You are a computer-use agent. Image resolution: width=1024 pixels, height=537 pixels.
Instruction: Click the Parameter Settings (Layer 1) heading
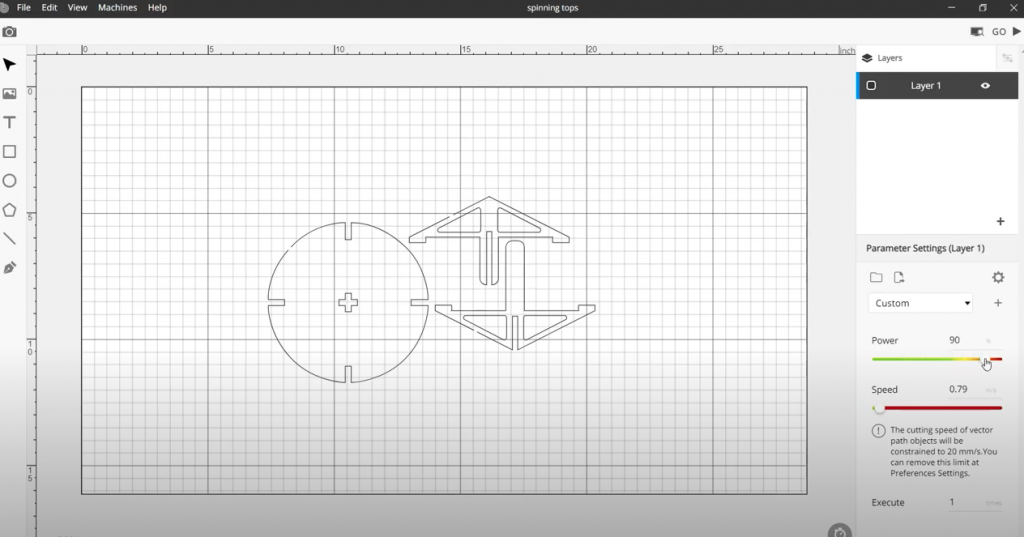click(x=925, y=248)
